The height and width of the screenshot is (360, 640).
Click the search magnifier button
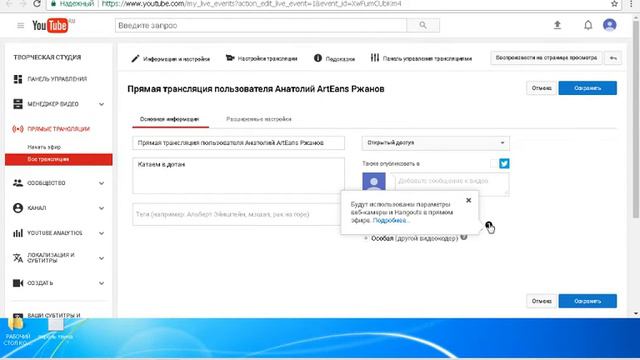pyautogui.click(x=423, y=25)
